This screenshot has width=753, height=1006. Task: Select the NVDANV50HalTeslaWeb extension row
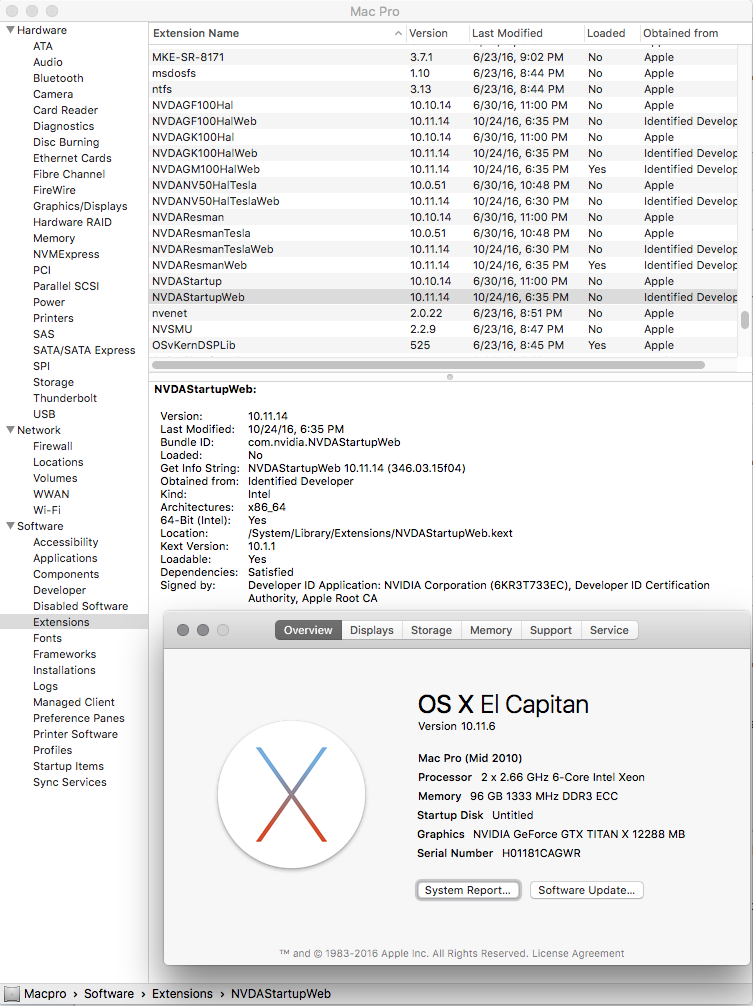tap(443, 201)
